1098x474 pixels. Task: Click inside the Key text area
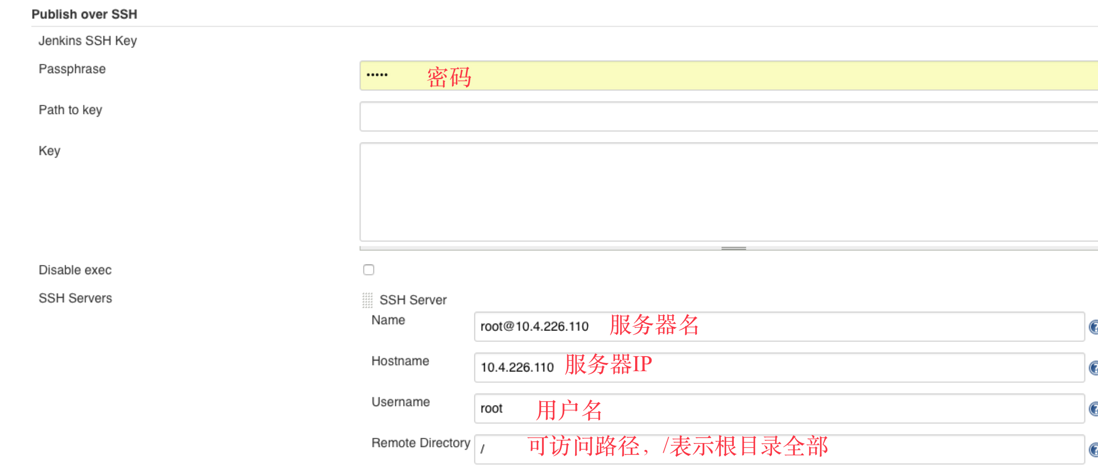coord(728,192)
